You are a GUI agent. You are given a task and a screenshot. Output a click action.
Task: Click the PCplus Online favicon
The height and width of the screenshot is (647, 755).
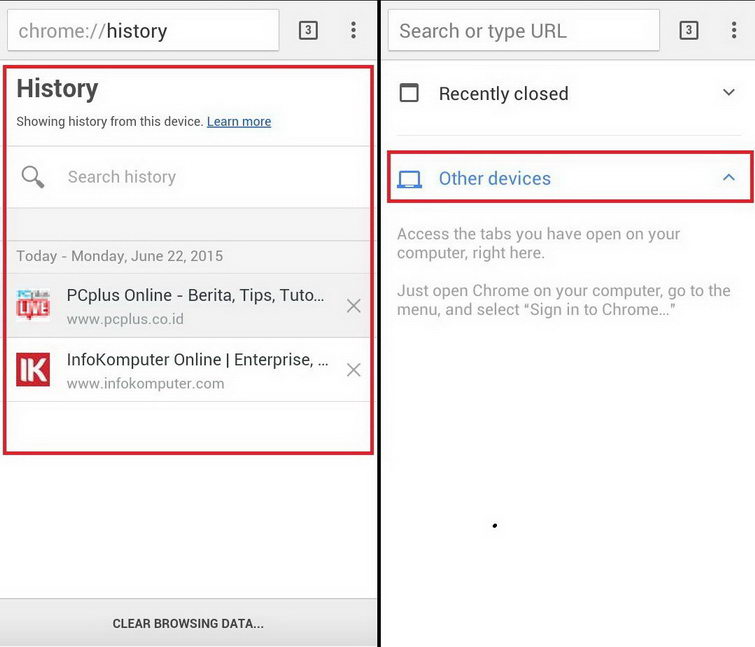tap(33, 305)
